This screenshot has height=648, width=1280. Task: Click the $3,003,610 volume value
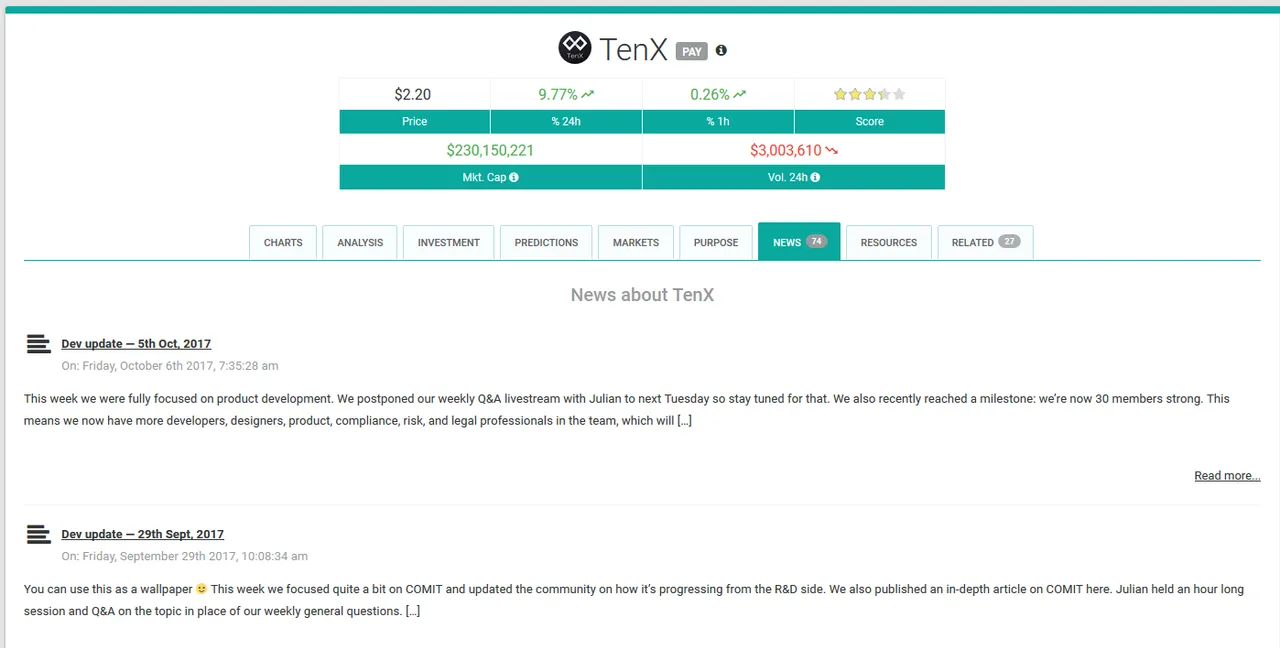point(785,151)
